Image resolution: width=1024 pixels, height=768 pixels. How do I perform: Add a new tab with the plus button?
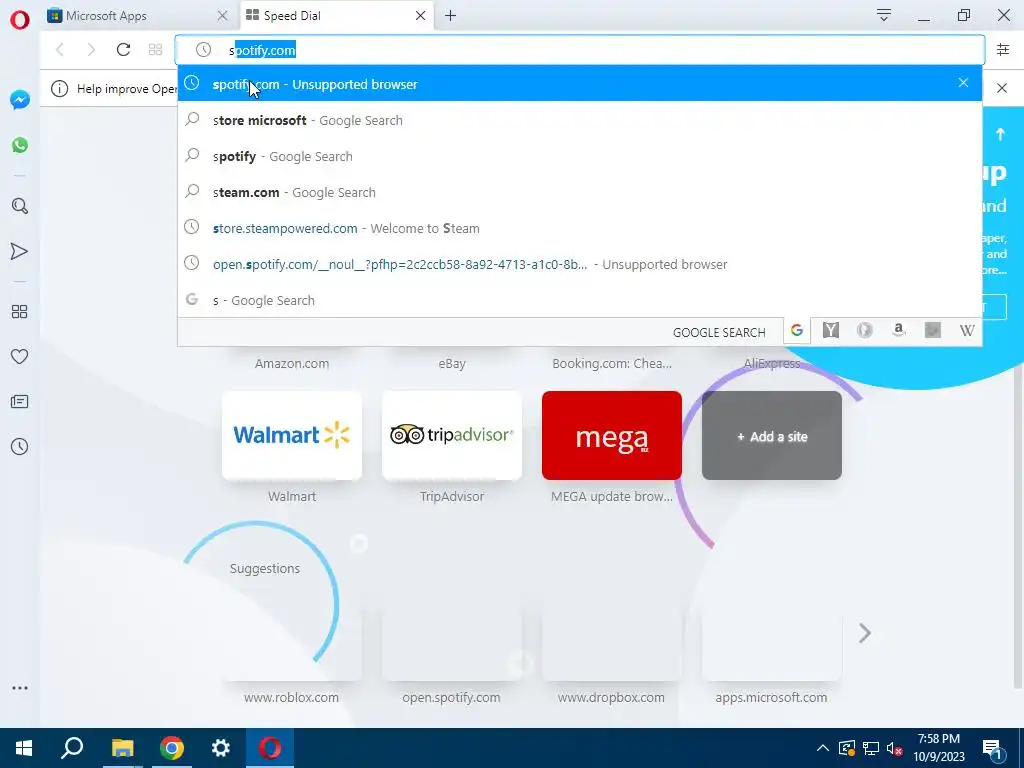451,16
